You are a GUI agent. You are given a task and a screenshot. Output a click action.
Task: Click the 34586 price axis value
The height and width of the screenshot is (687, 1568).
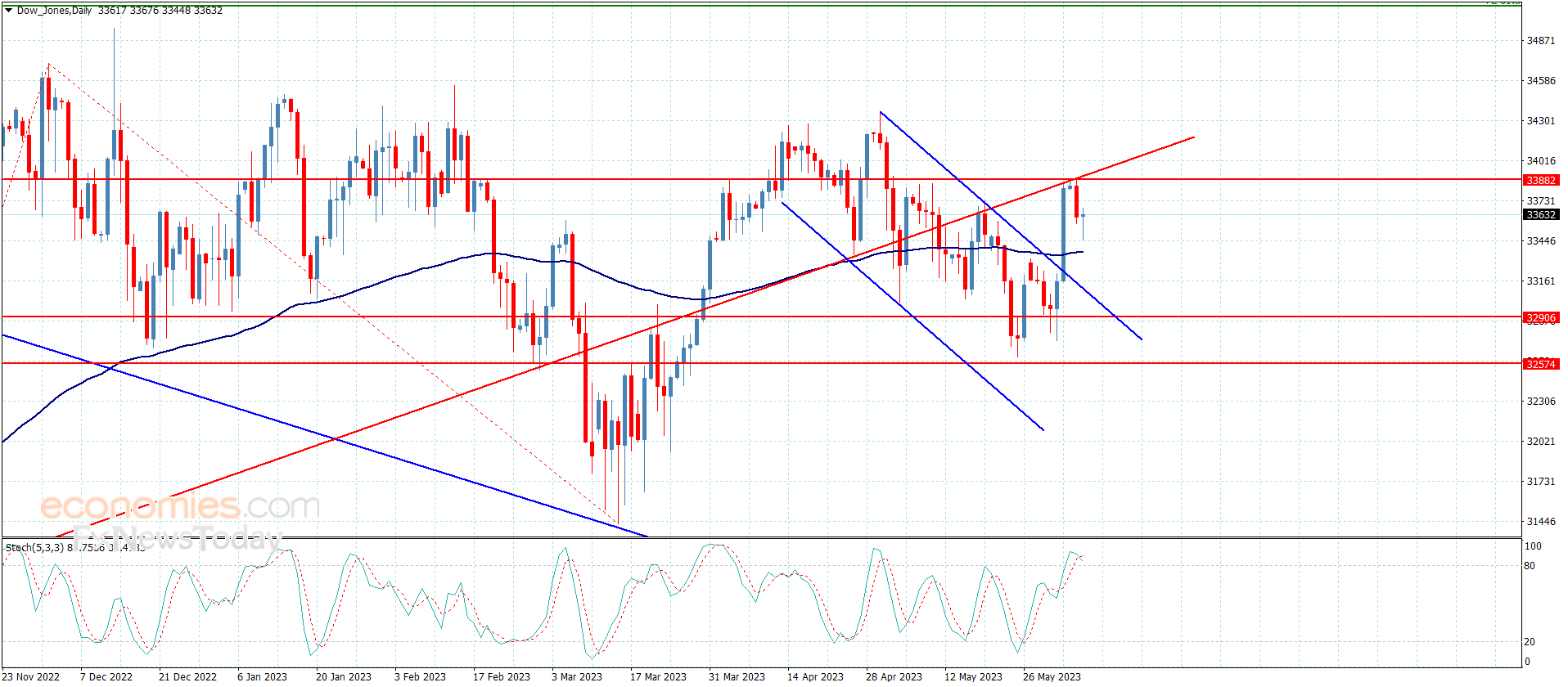(x=1541, y=81)
